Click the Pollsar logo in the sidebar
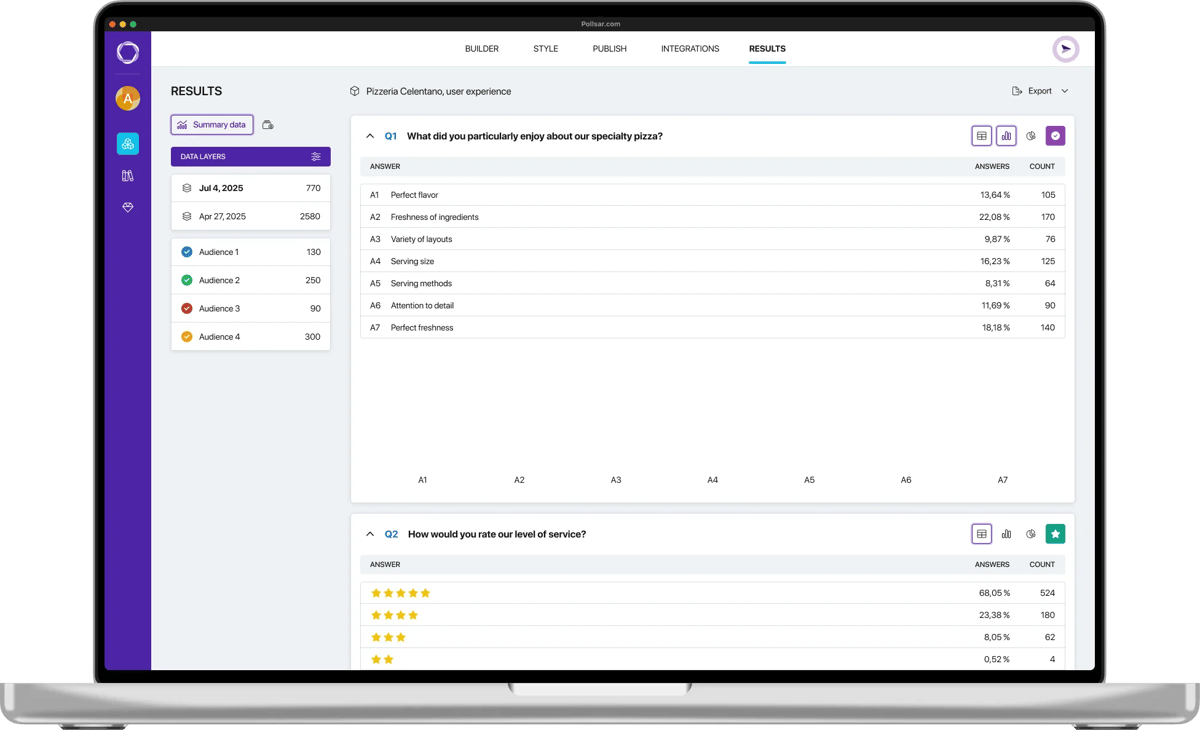Viewport: 1200px width, 731px height. pos(128,53)
